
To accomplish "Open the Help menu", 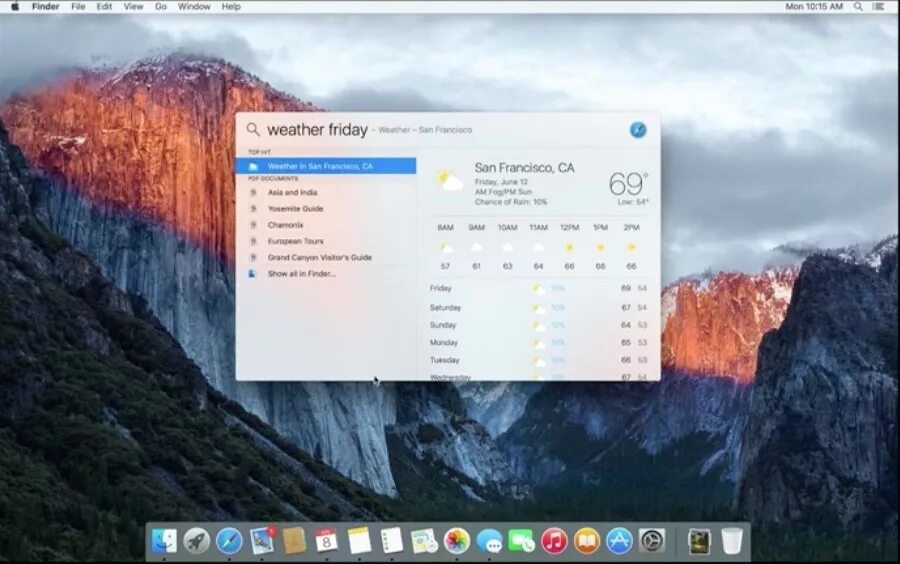I will 231,6.
